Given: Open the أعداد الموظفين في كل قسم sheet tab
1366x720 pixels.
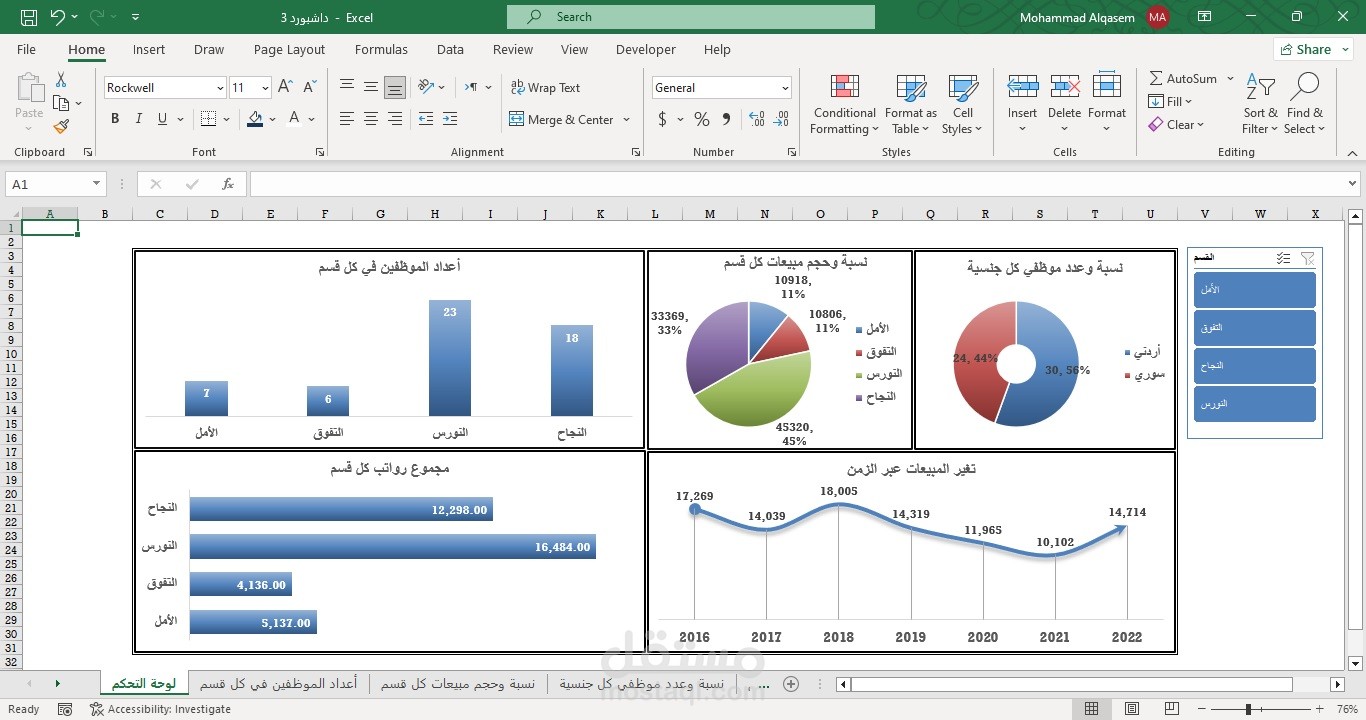Looking at the screenshot, I should (278, 684).
